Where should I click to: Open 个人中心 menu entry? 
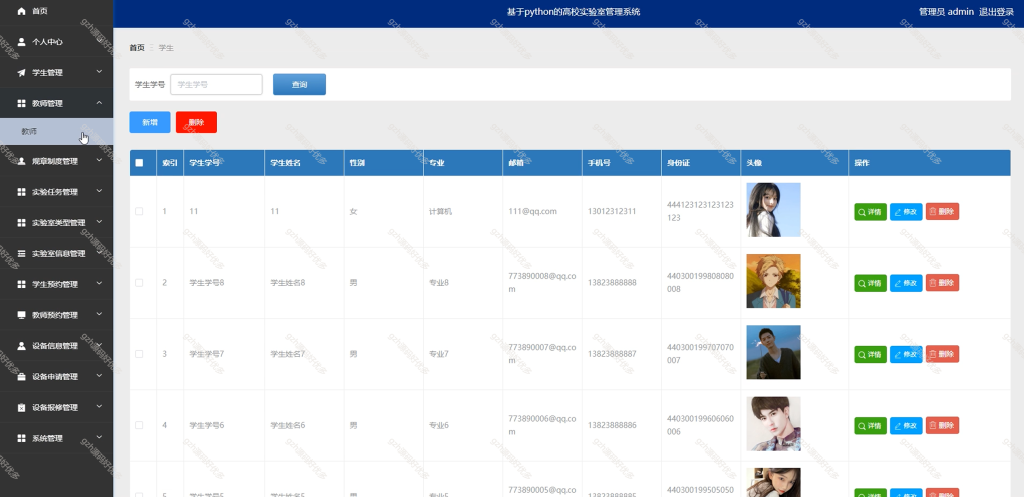pyautogui.click(x=47, y=42)
